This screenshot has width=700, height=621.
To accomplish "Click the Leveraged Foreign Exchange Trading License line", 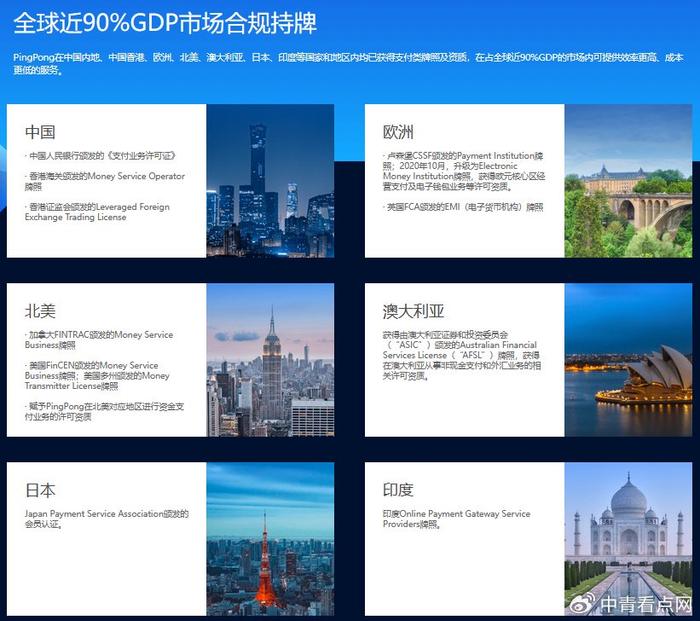I will [97, 212].
